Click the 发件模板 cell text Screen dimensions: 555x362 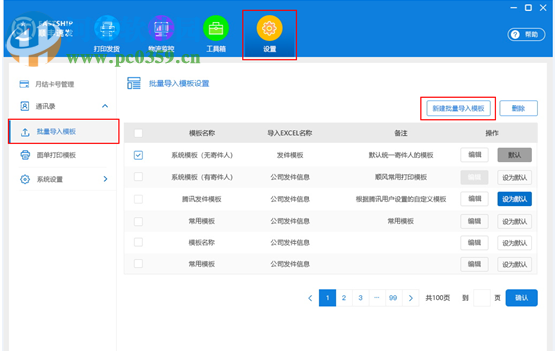[x=290, y=155]
